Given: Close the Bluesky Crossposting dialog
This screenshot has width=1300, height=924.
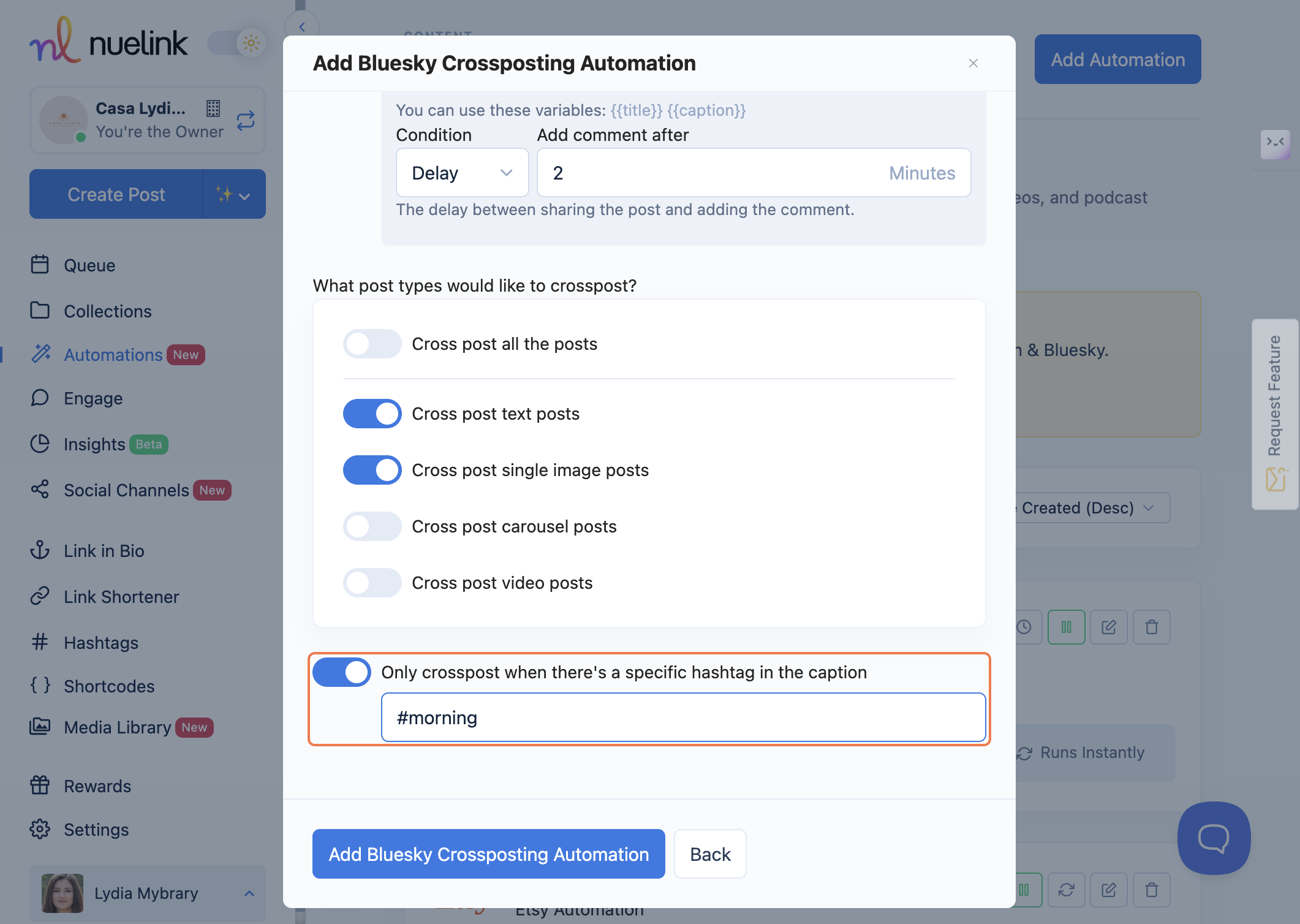Looking at the screenshot, I should 973,63.
